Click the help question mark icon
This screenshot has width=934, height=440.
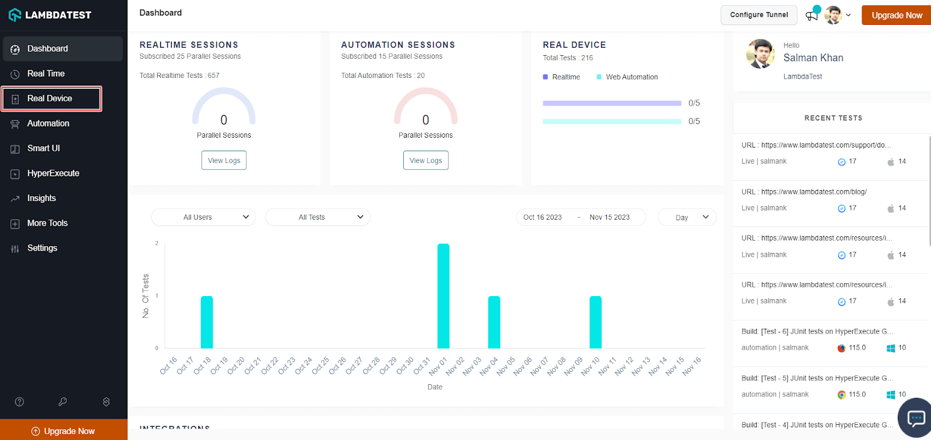19,402
